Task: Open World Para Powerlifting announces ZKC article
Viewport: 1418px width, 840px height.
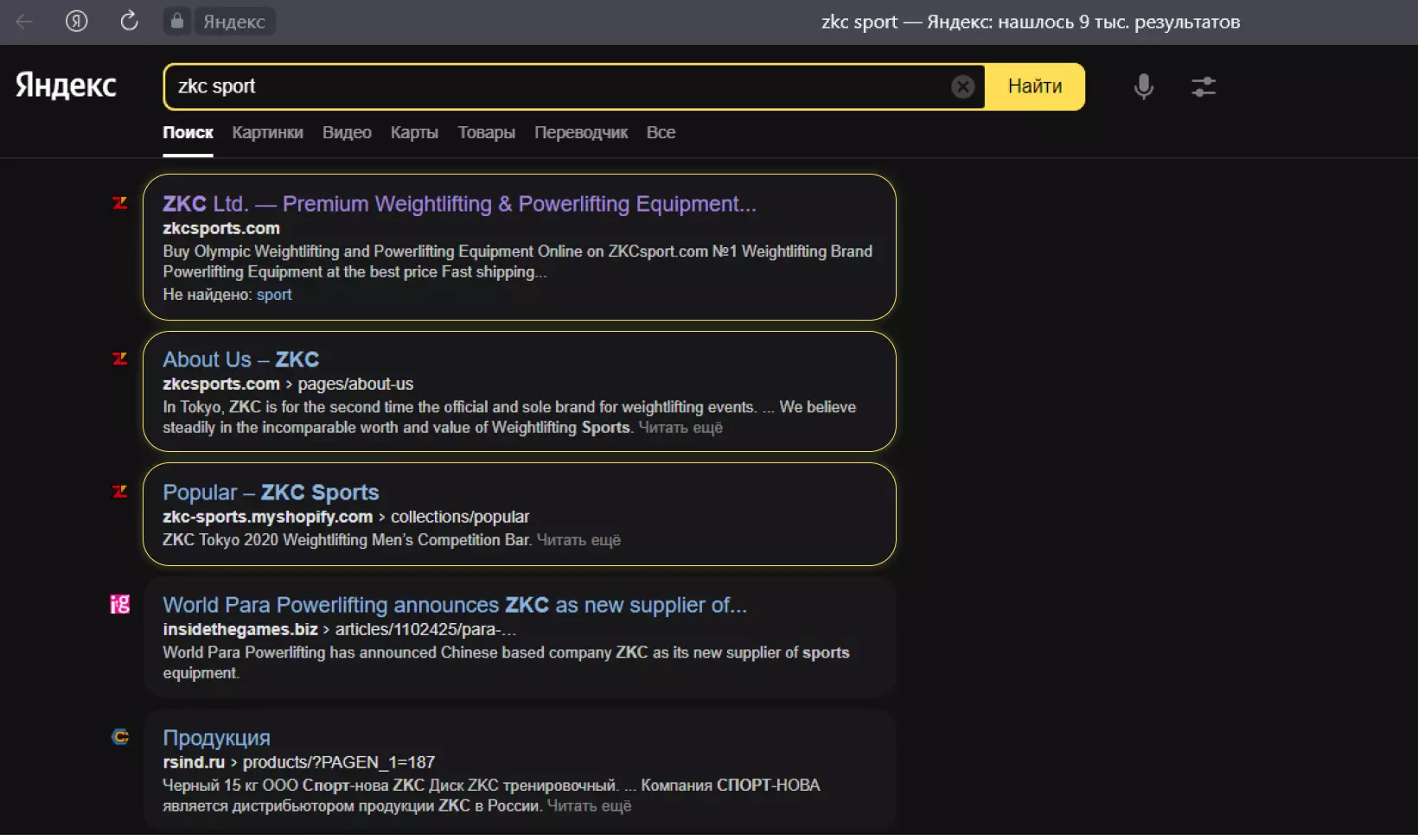Action: tap(455, 605)
